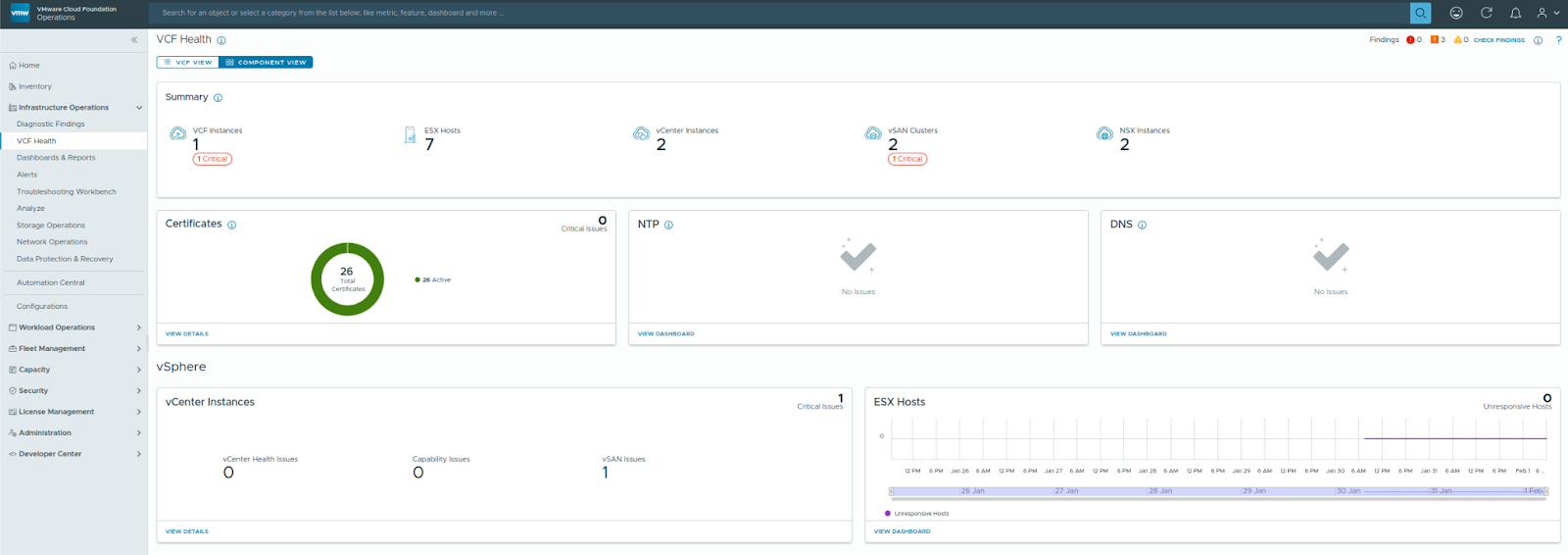Click the VCF Instances cloud icon
The image size is (1568, 555).
(x=177, y=134)
